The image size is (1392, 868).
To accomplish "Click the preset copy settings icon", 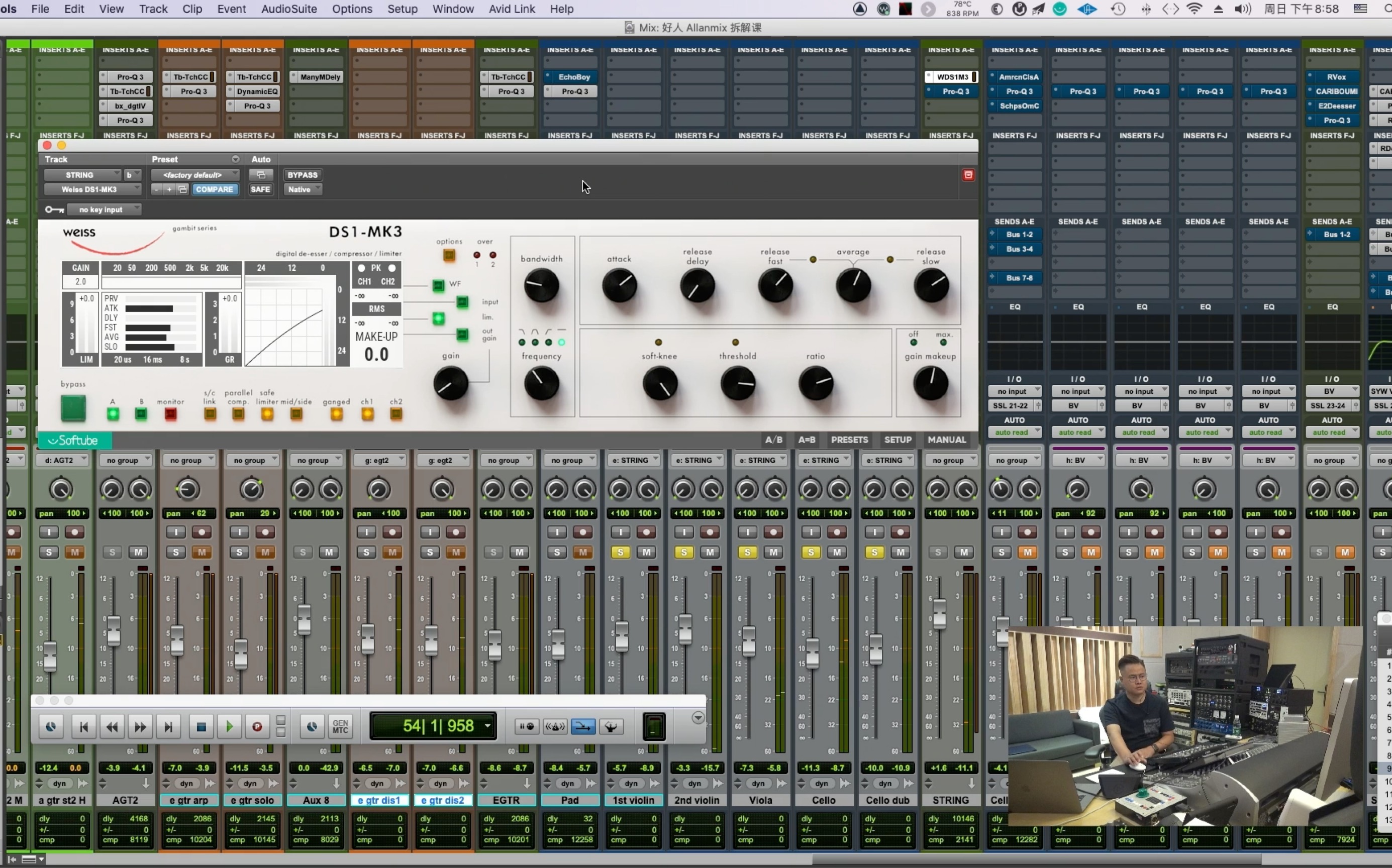I will 182,189.
